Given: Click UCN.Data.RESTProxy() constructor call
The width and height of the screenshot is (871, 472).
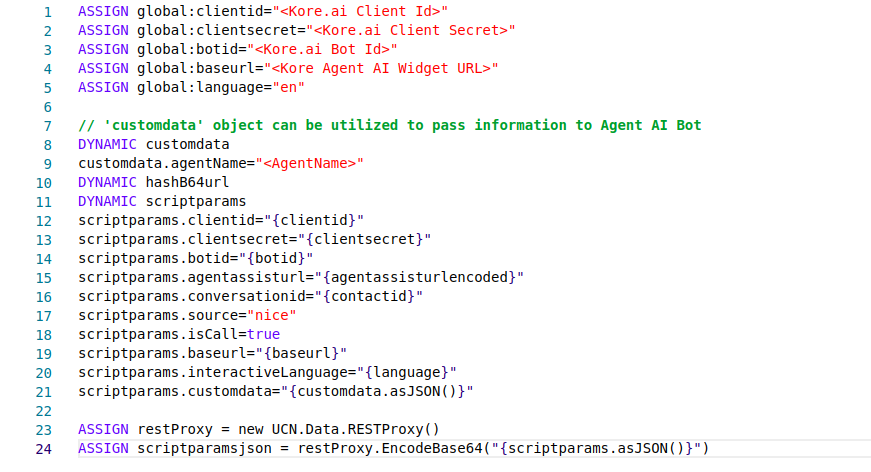Looking at the screenshot, I should click(356, 429).
